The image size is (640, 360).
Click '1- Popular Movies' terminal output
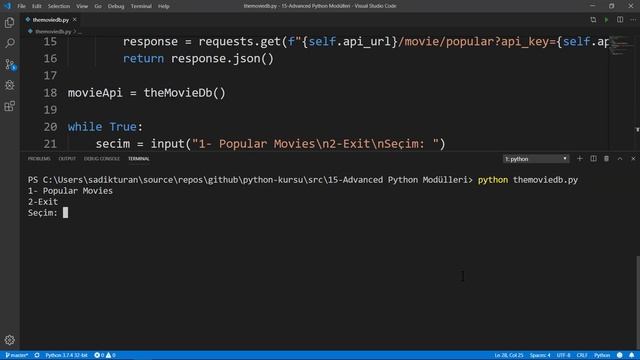(70, 191)
